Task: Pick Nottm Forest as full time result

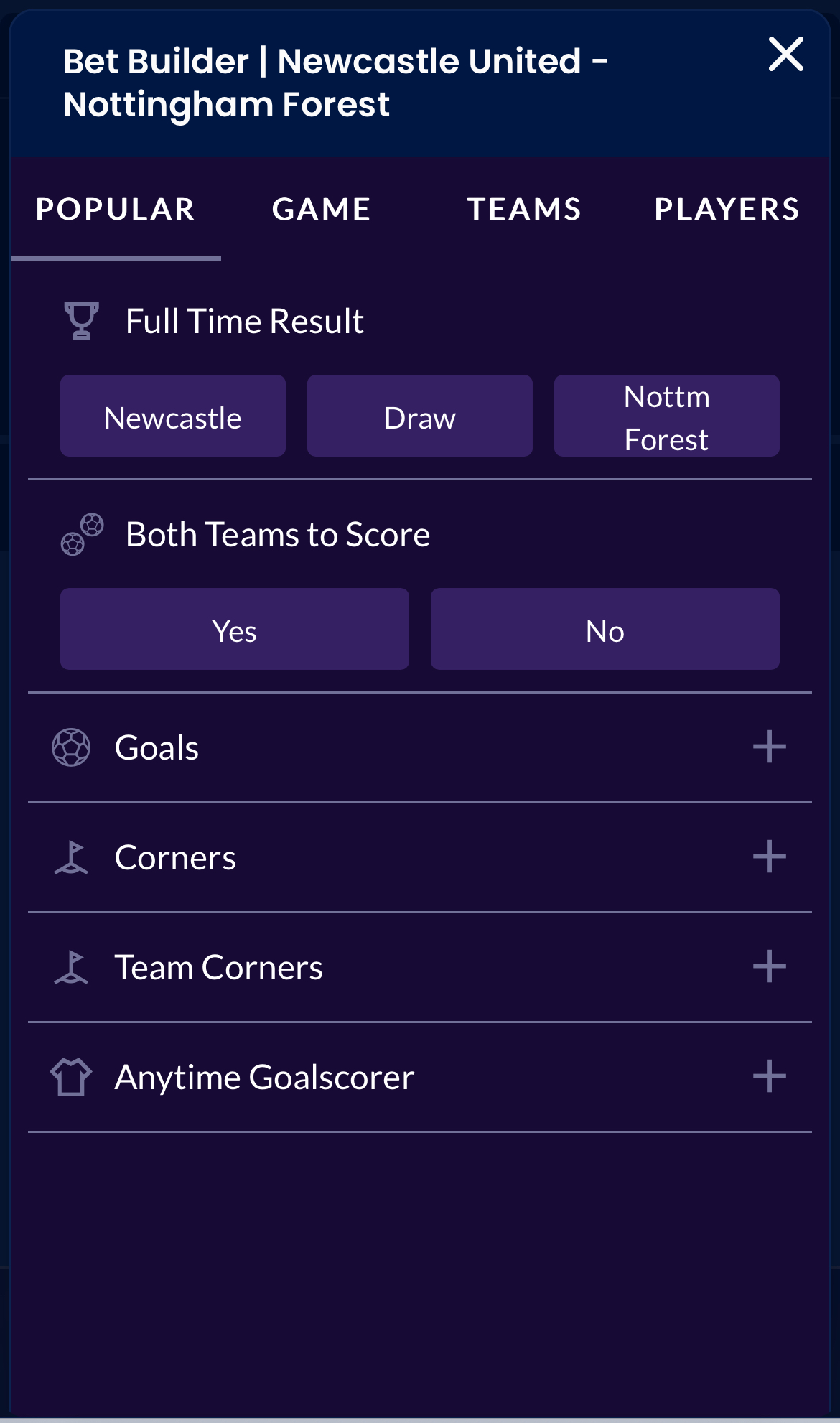Action: coord(666,415)
